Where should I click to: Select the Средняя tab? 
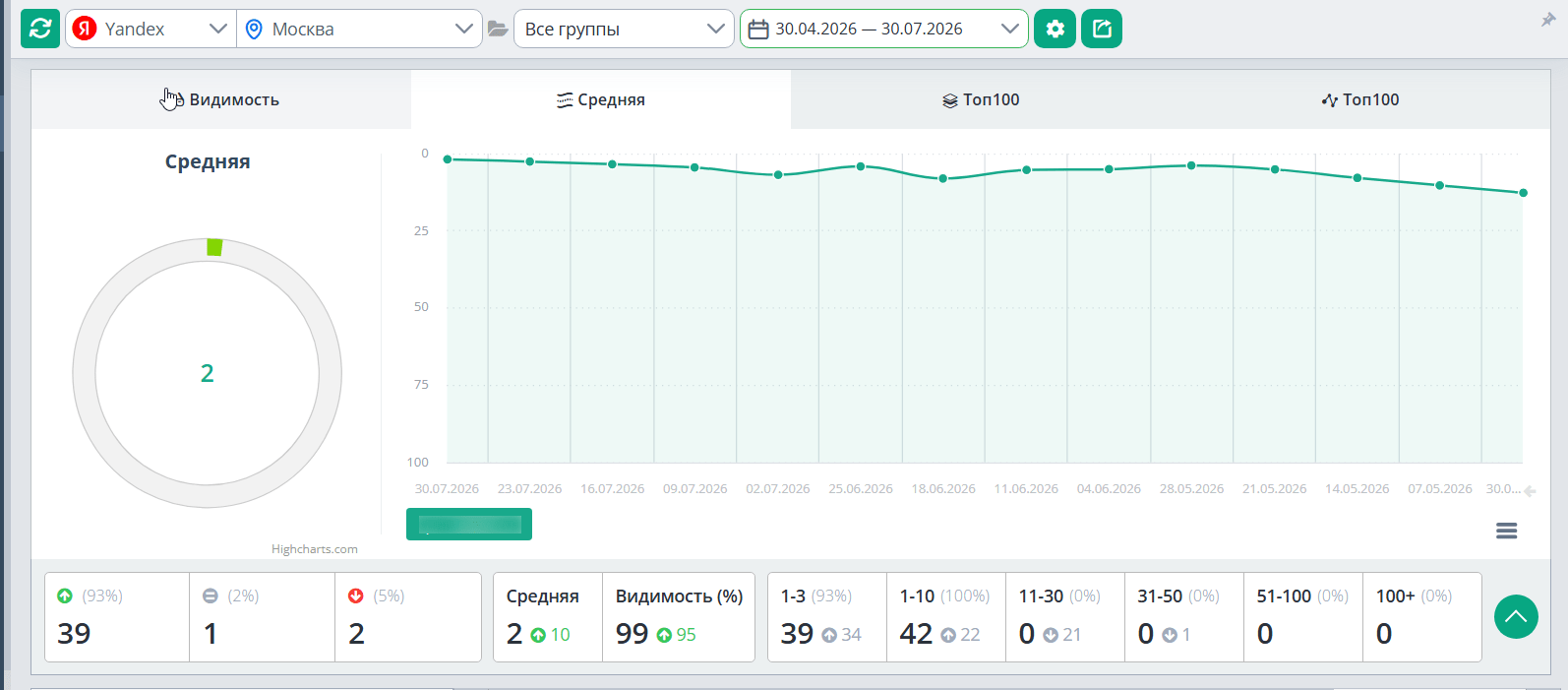point(601,99)
